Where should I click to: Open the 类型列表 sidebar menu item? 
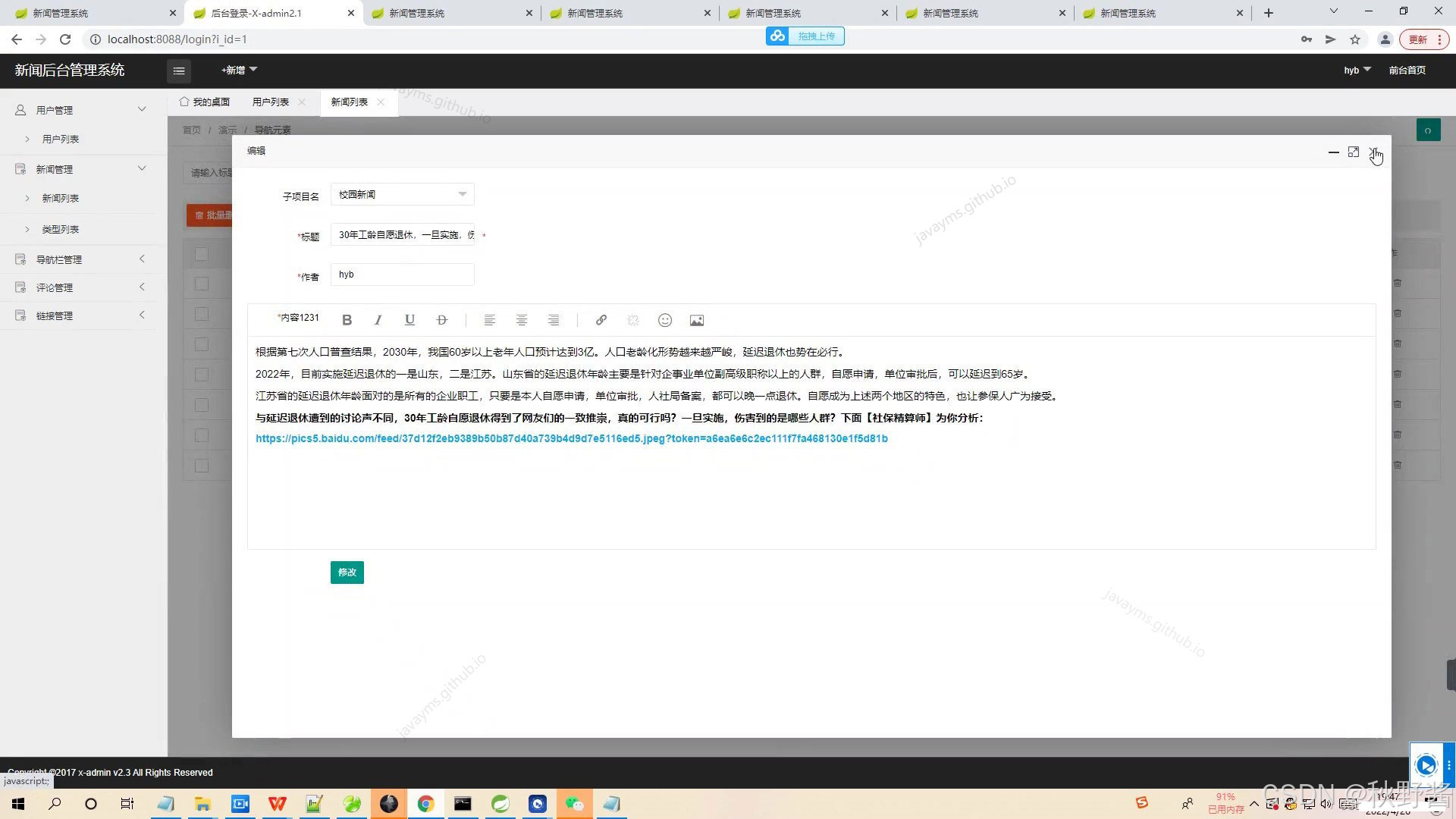(x=61, y=229)
